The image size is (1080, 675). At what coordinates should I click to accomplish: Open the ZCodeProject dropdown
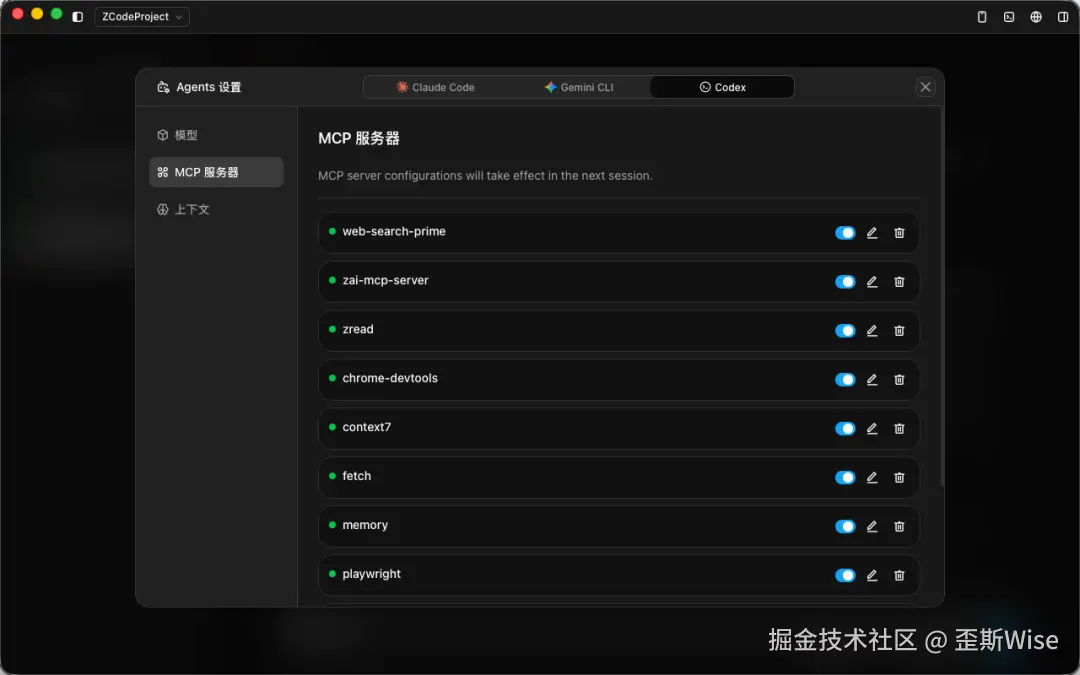[141, 17]
